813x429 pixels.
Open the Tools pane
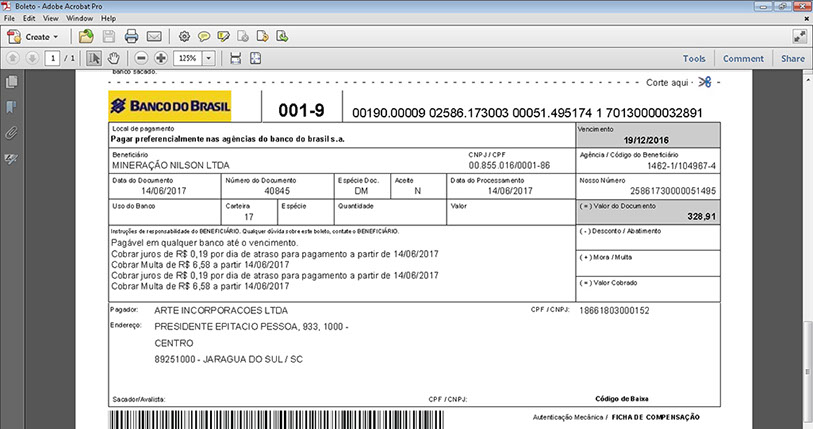694,59
